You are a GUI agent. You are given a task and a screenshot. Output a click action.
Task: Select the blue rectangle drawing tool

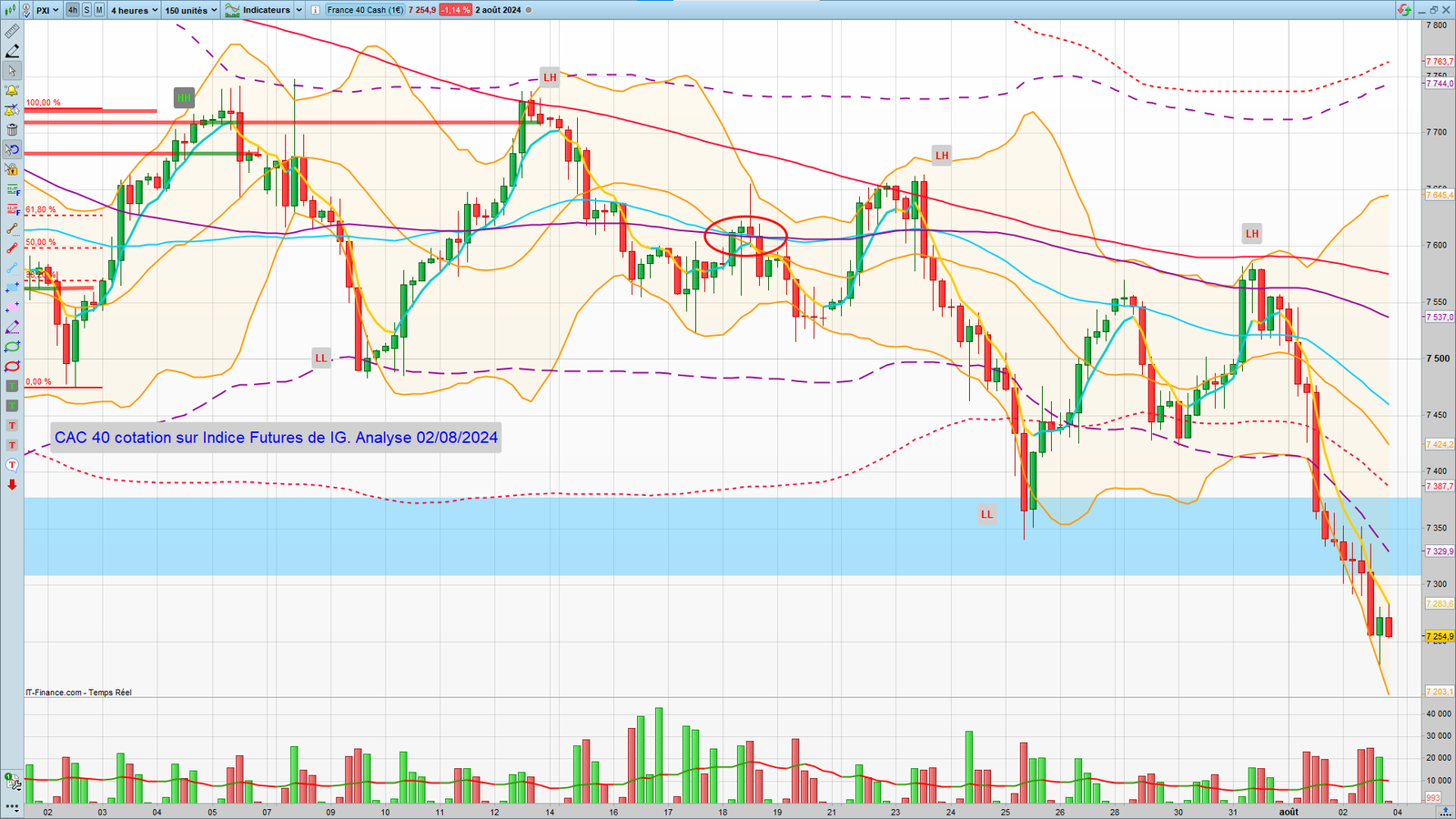(12, 288)
